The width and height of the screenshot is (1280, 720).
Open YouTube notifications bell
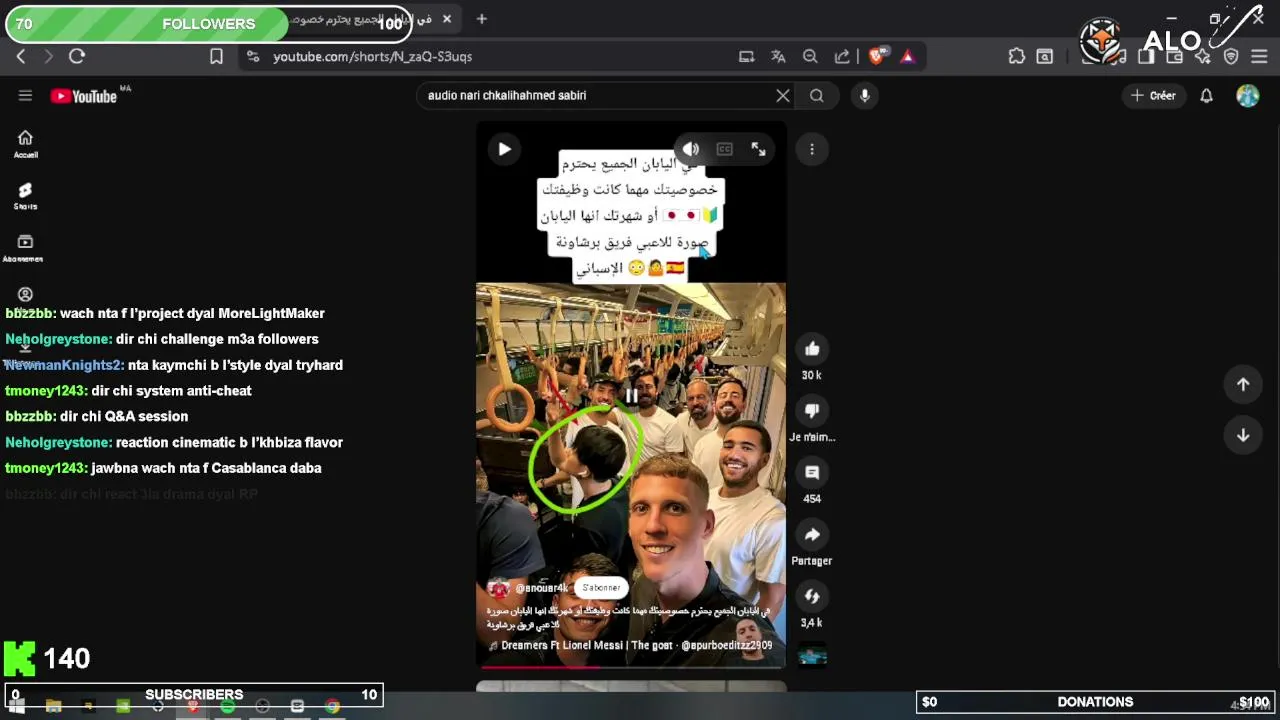point(1206,95)
